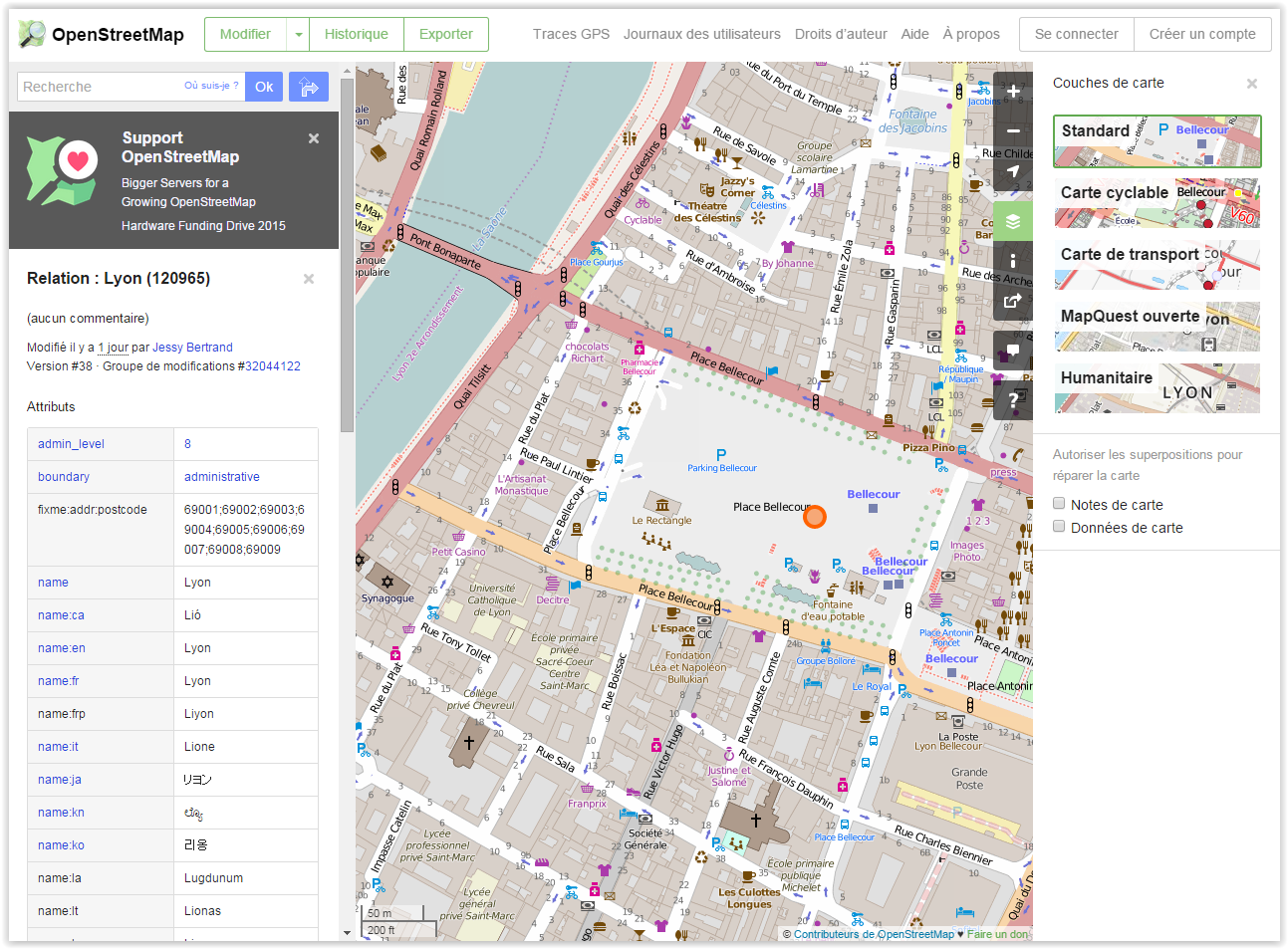
Task: Click the Pont Bonaparte label on map
Action: [x=445, y=252]
